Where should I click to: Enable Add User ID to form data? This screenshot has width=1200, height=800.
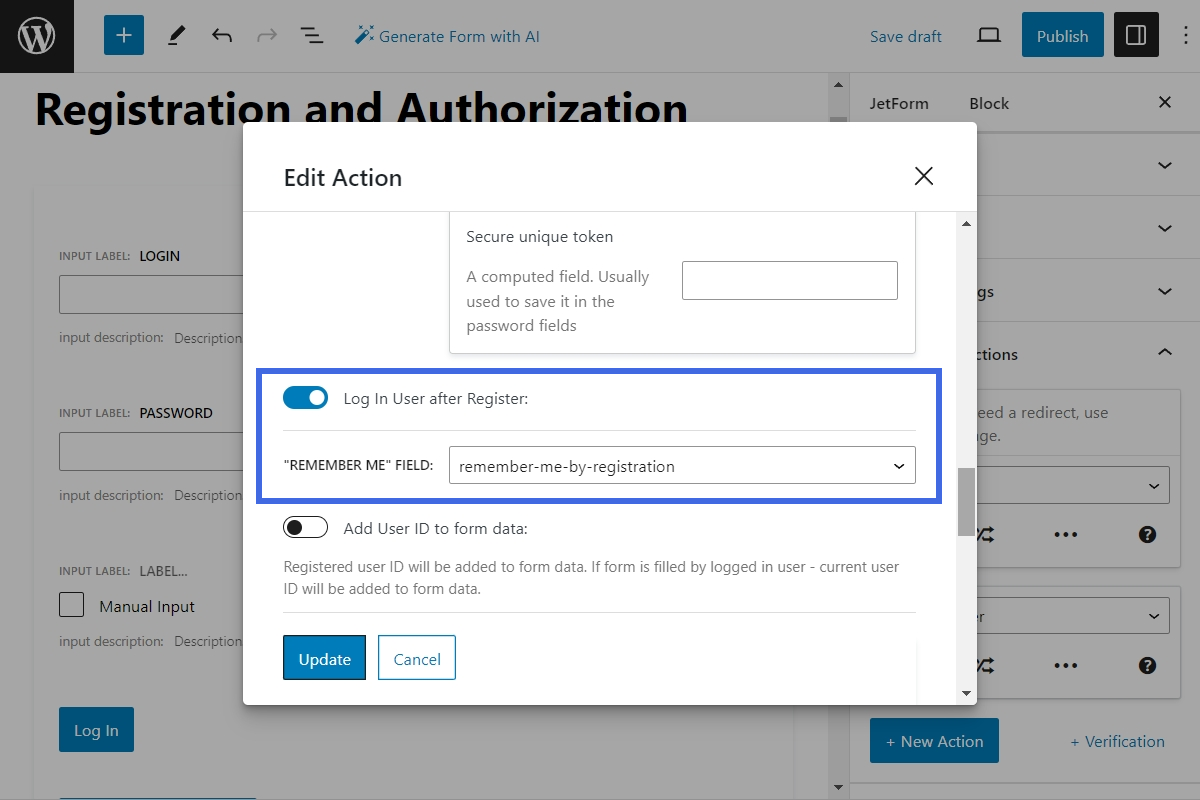(306, 528)
